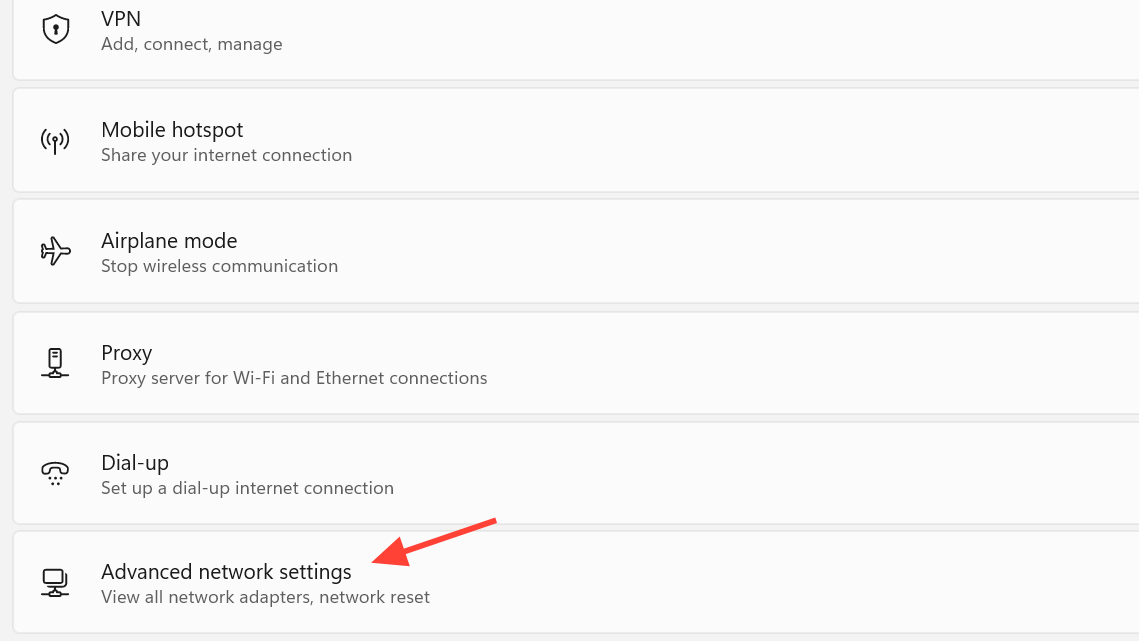The image size is (1139, 641).
Task: Open the VPN settings title
Action: pos(121,19)
